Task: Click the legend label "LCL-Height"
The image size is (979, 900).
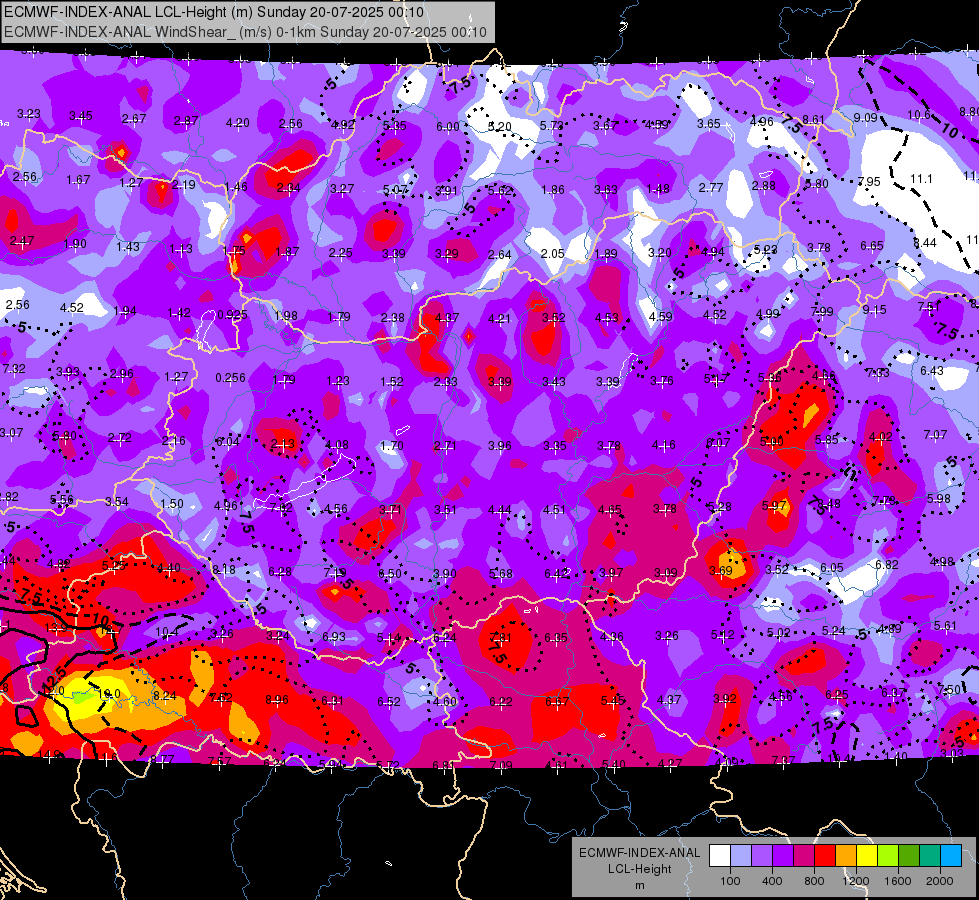Action: (x=639, y=869)
